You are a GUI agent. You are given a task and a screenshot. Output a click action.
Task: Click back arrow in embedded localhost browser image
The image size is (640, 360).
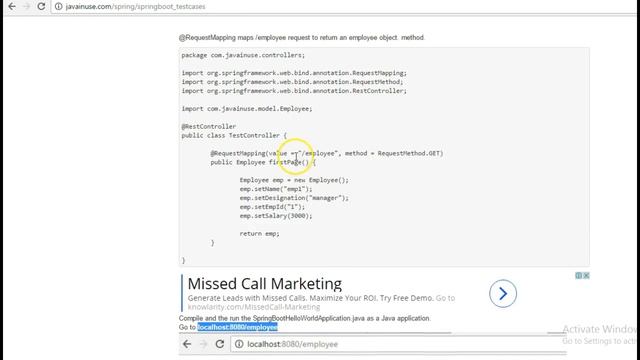187,344
